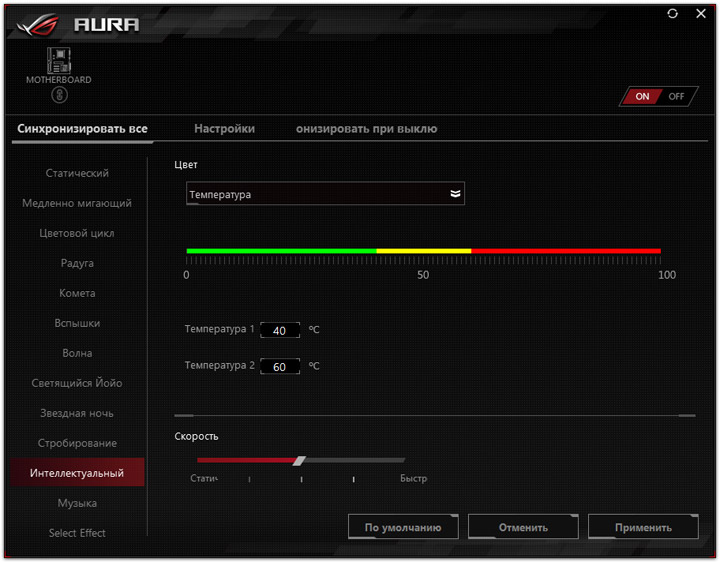This screenshot has height=562, width=720.
Task: Select the Светящийся Йойо effect
Action: [x=77, y=383]
